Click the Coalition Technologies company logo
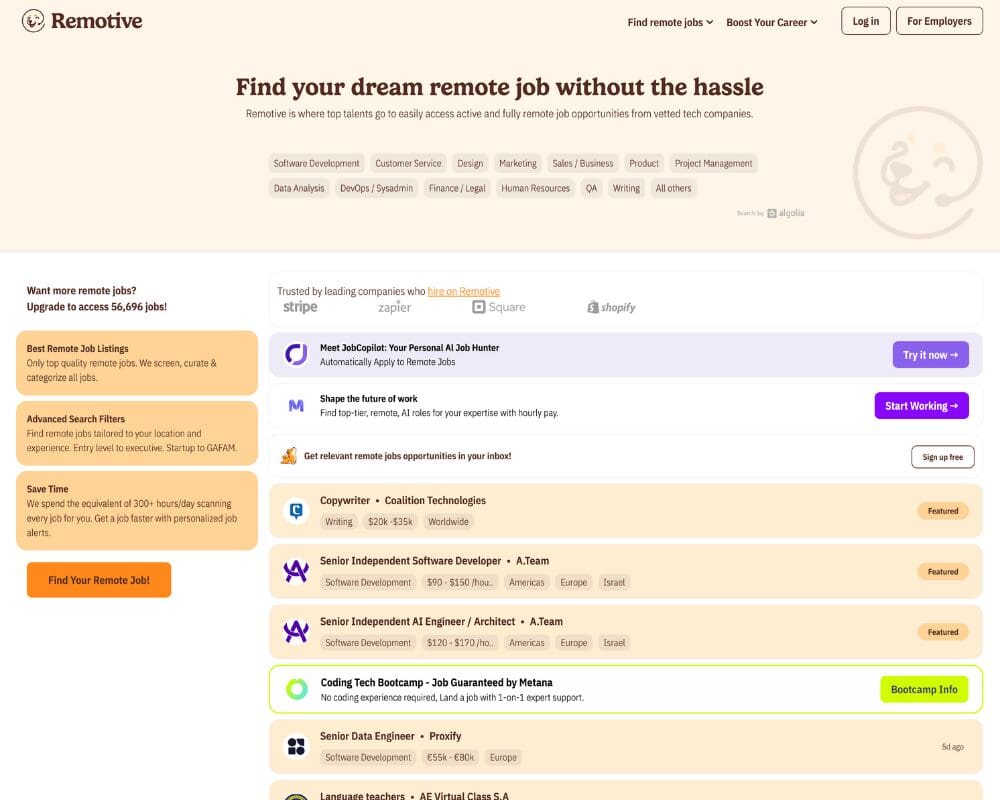 [x=296, y=511]
